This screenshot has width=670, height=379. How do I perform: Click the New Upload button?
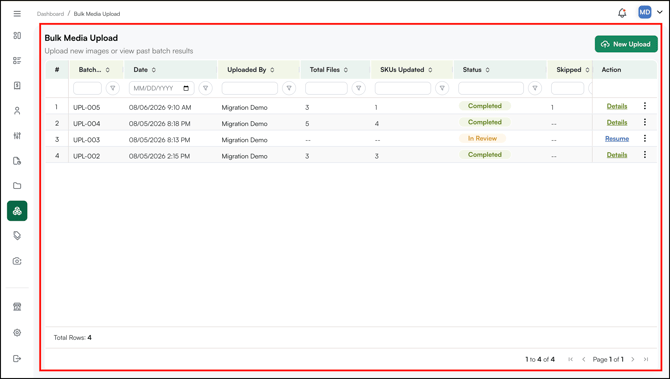[x=626, y=44]
